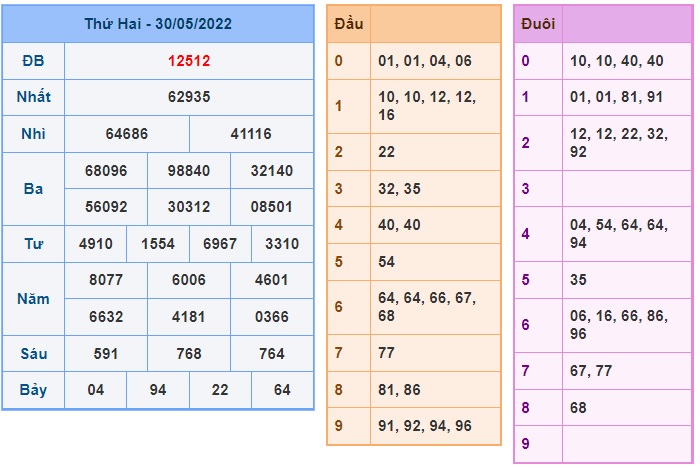Select third prize number 30312
Screen dimensions: 700x468
pos(189,207)
